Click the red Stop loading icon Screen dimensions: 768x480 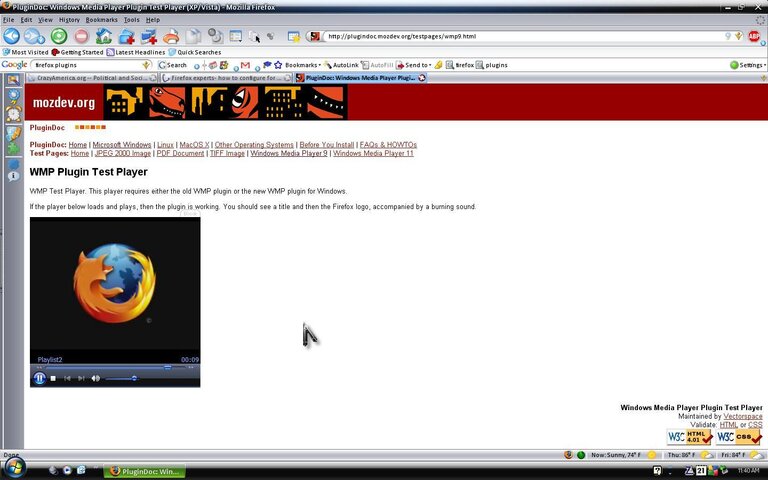tap(81, 36)
